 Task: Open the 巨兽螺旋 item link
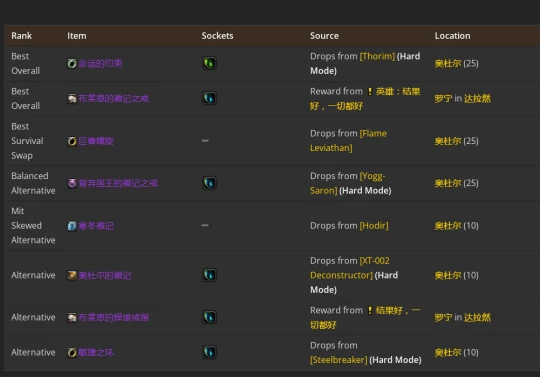(x=96, y=141)
